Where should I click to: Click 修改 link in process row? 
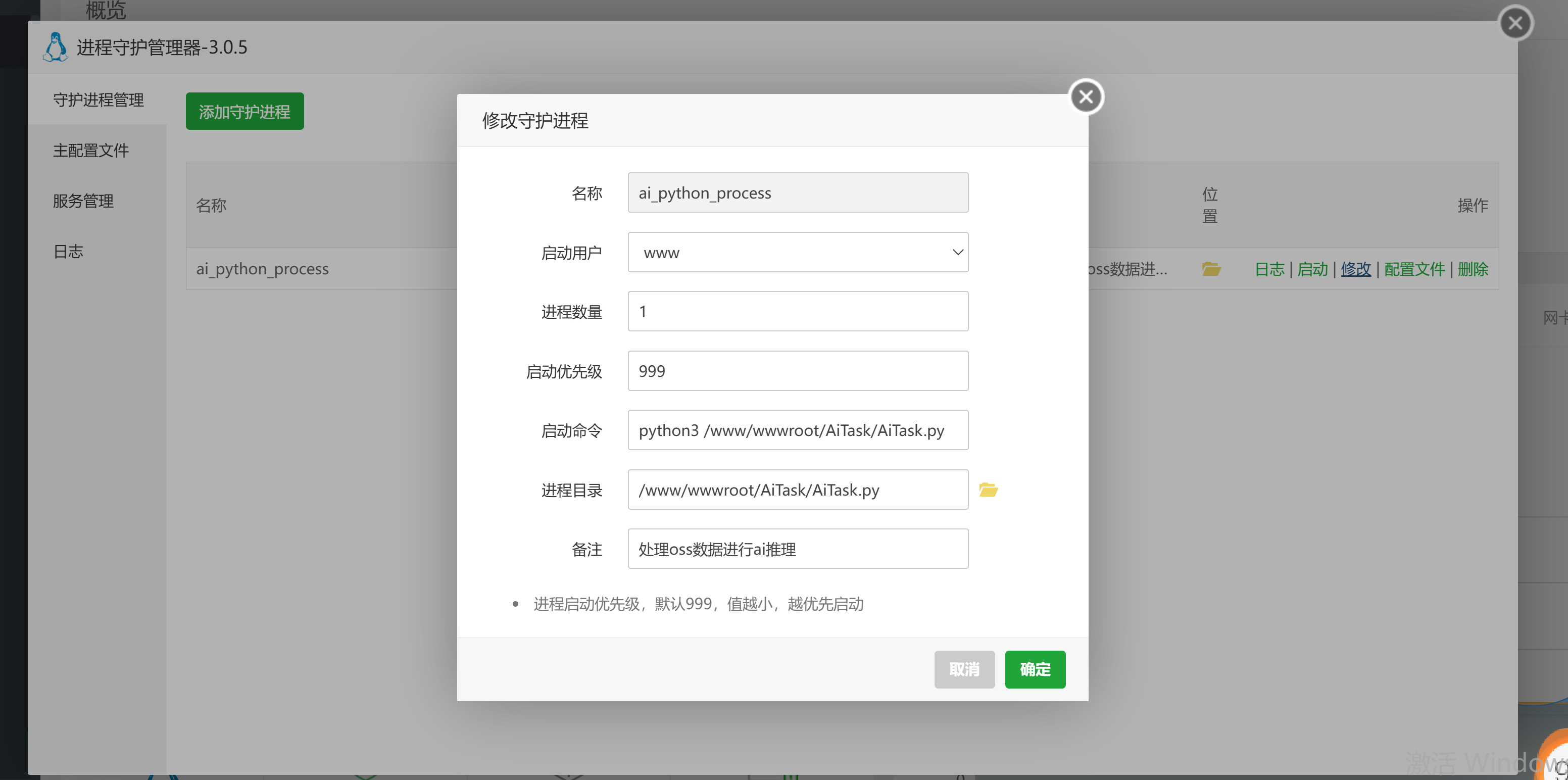pos(1355,269)
